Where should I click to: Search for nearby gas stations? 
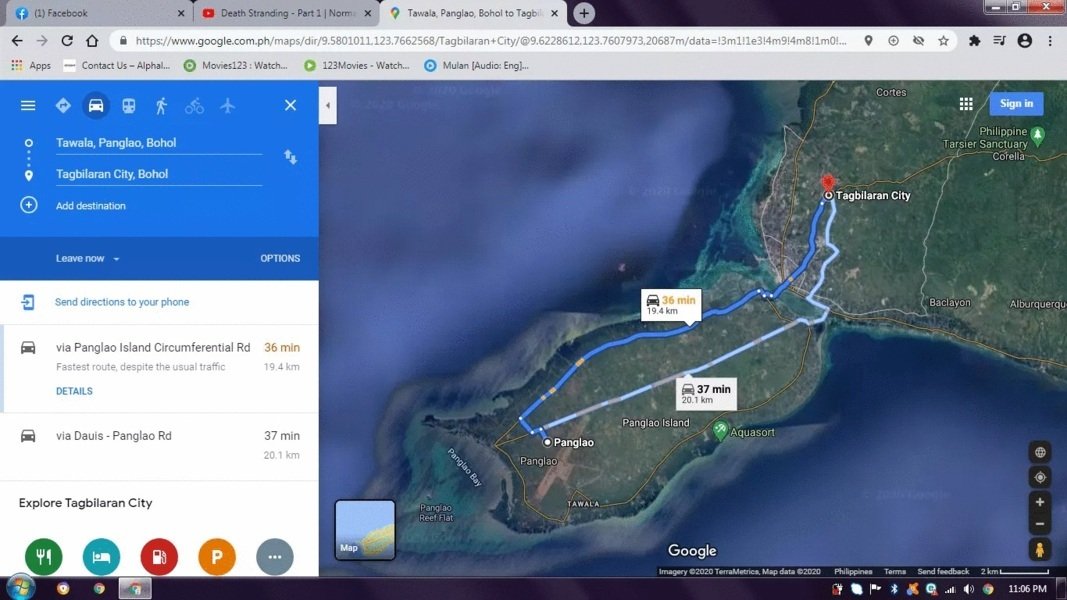coord(159,557)
